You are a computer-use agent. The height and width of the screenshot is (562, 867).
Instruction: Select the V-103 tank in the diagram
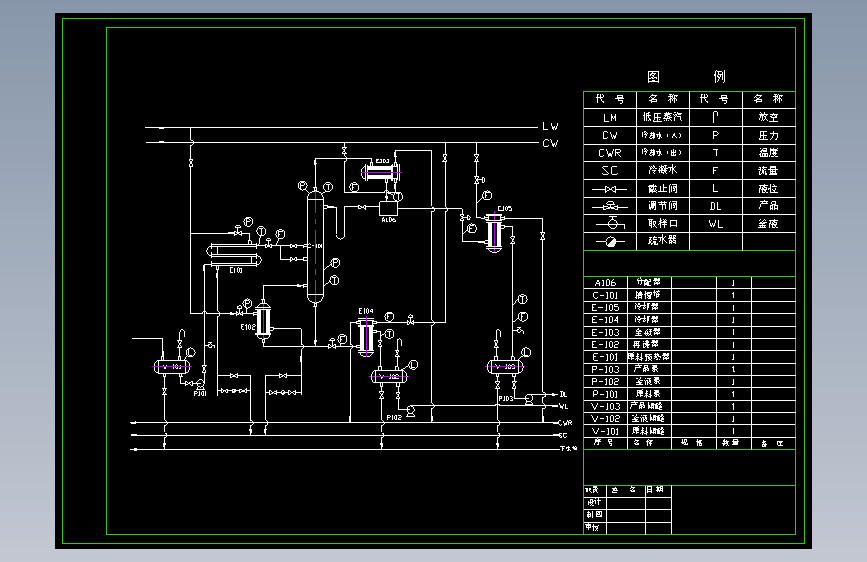pos(505,366)
